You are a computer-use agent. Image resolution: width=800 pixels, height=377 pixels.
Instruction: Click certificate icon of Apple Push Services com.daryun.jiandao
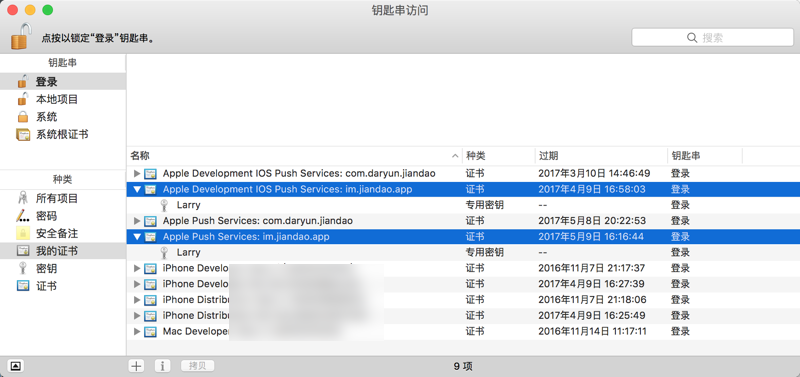(150, 221)
